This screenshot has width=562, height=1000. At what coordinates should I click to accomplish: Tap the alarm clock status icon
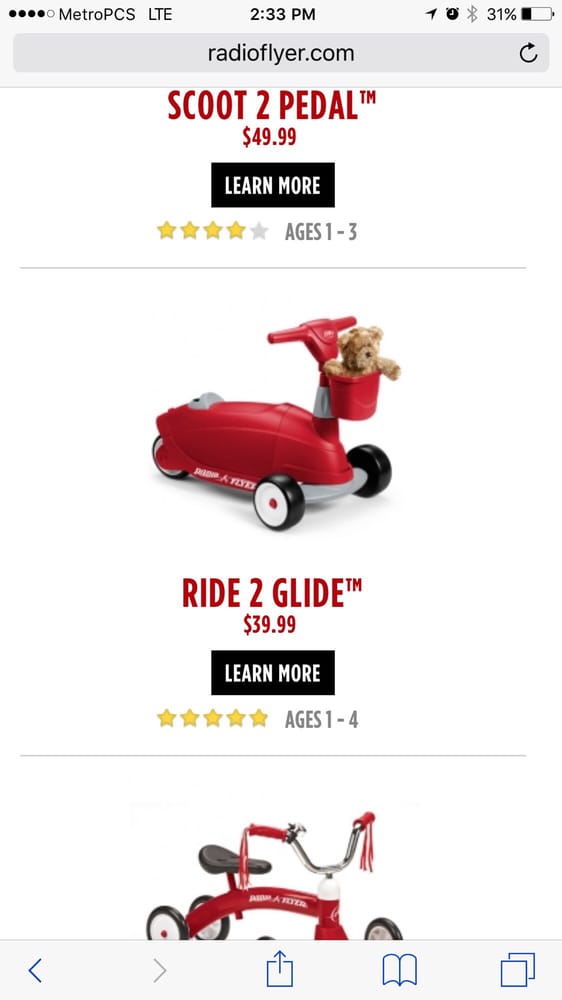pyautogui.click(x=452, y=14)
